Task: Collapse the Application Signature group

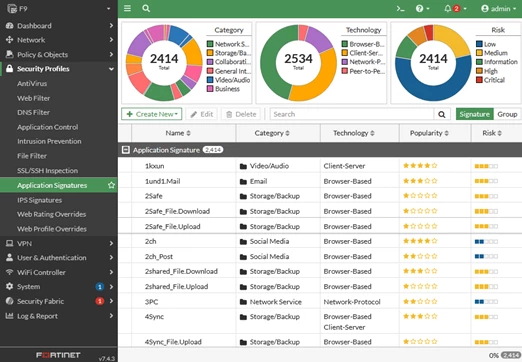Action: pyautogui.click(x=126, y=150)
